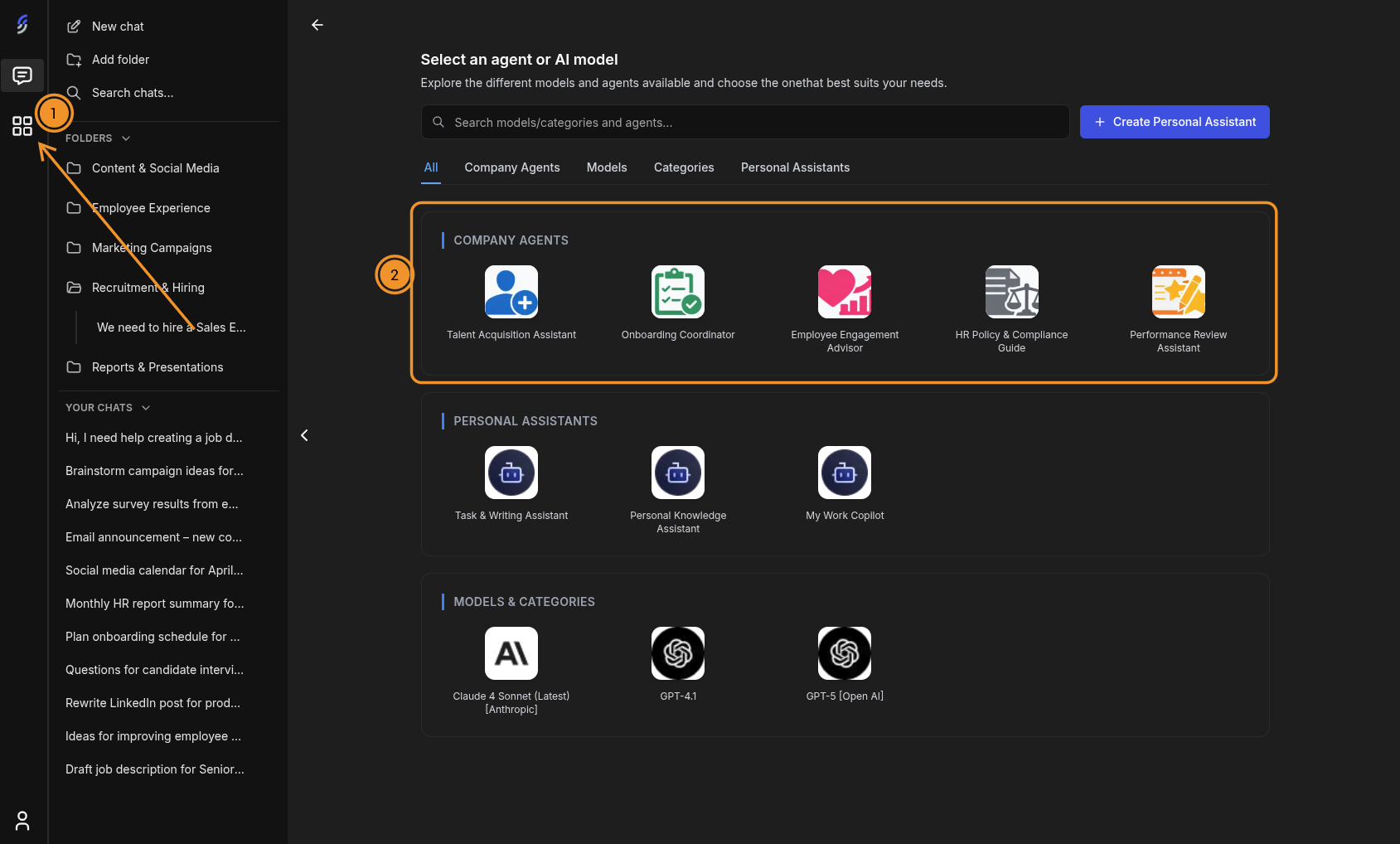Screen dimensions: 1400x844
Task: Click the agents grid icon in sidebar
Action: coord(22,126)
